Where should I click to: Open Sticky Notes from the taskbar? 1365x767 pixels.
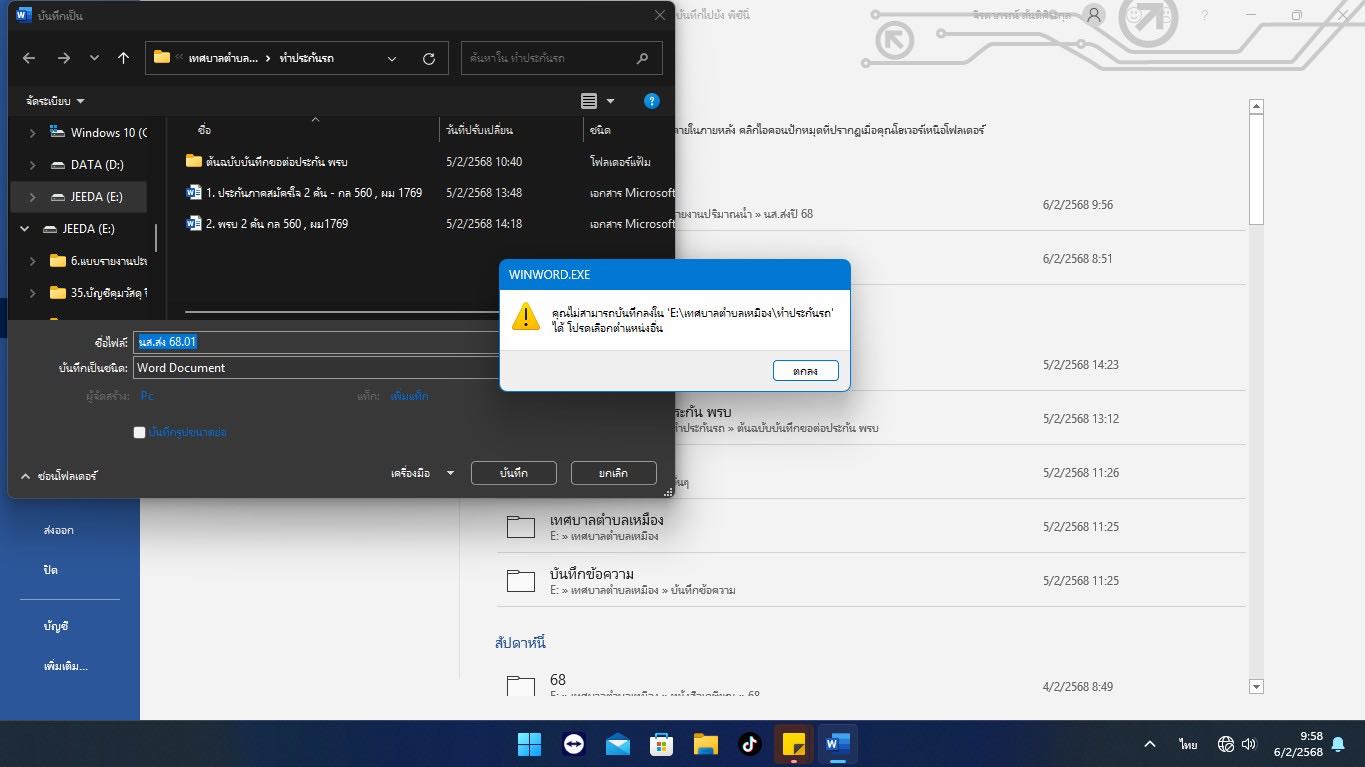click(794, 744)
